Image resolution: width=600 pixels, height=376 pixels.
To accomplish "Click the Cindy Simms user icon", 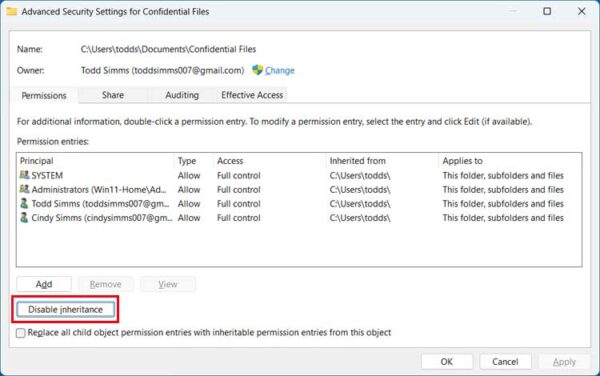I will pos(24,218).
